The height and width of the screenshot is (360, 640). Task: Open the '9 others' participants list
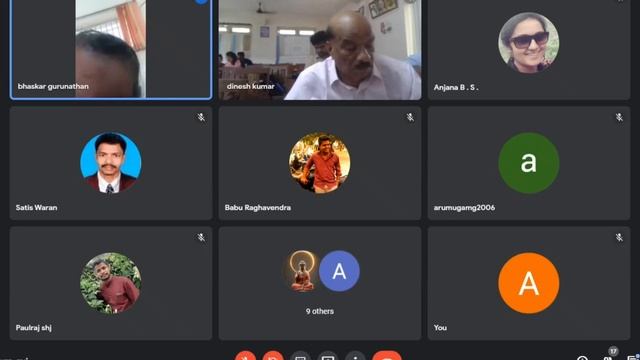pyautogui.click(x=320, y=283)
